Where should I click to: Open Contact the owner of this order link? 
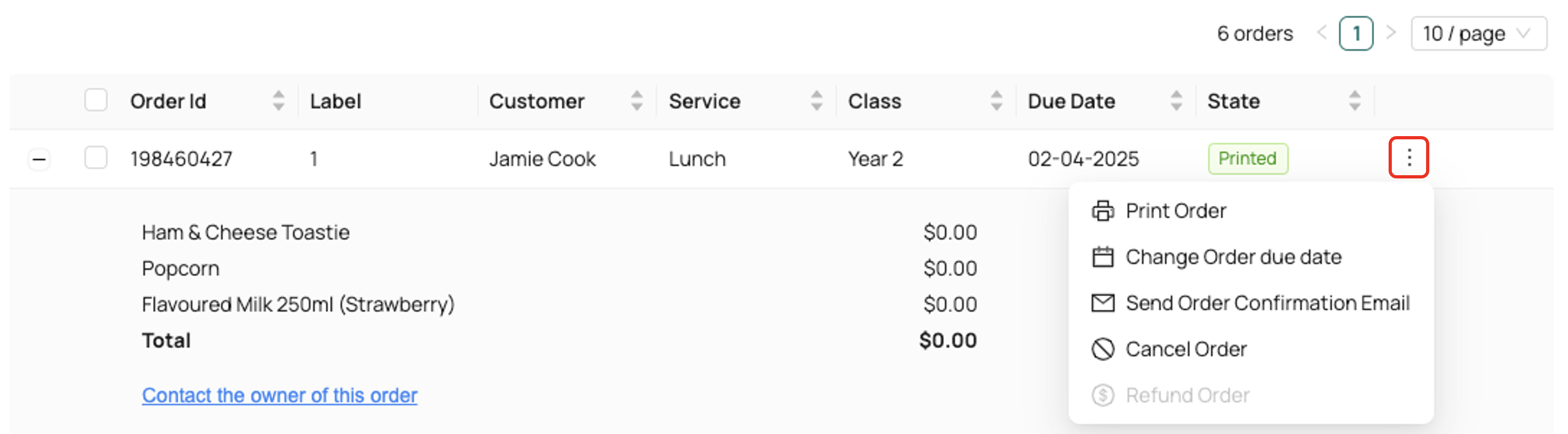click(x=280, y=395)
